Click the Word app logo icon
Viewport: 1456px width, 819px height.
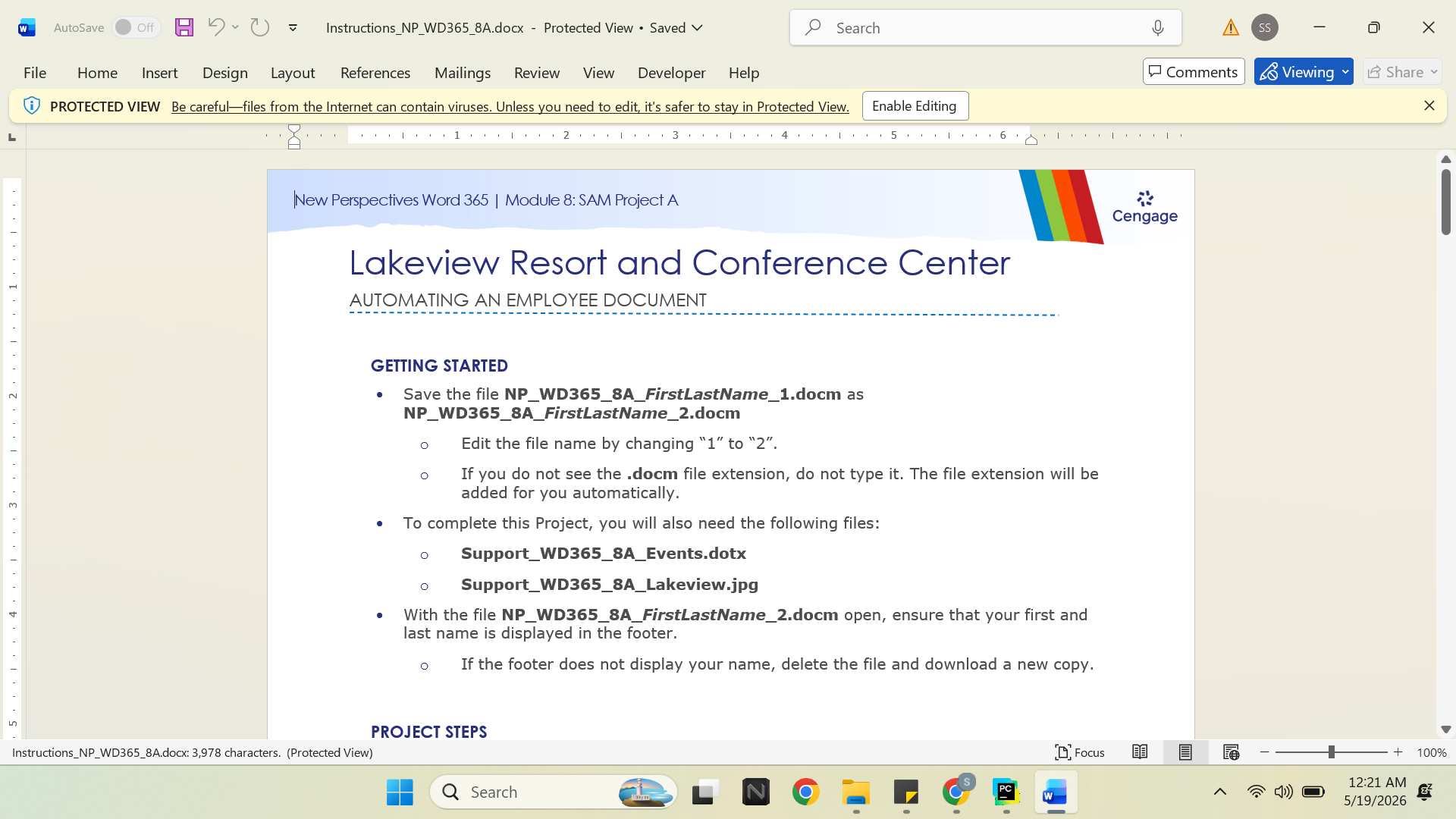[x=27, y=28]
